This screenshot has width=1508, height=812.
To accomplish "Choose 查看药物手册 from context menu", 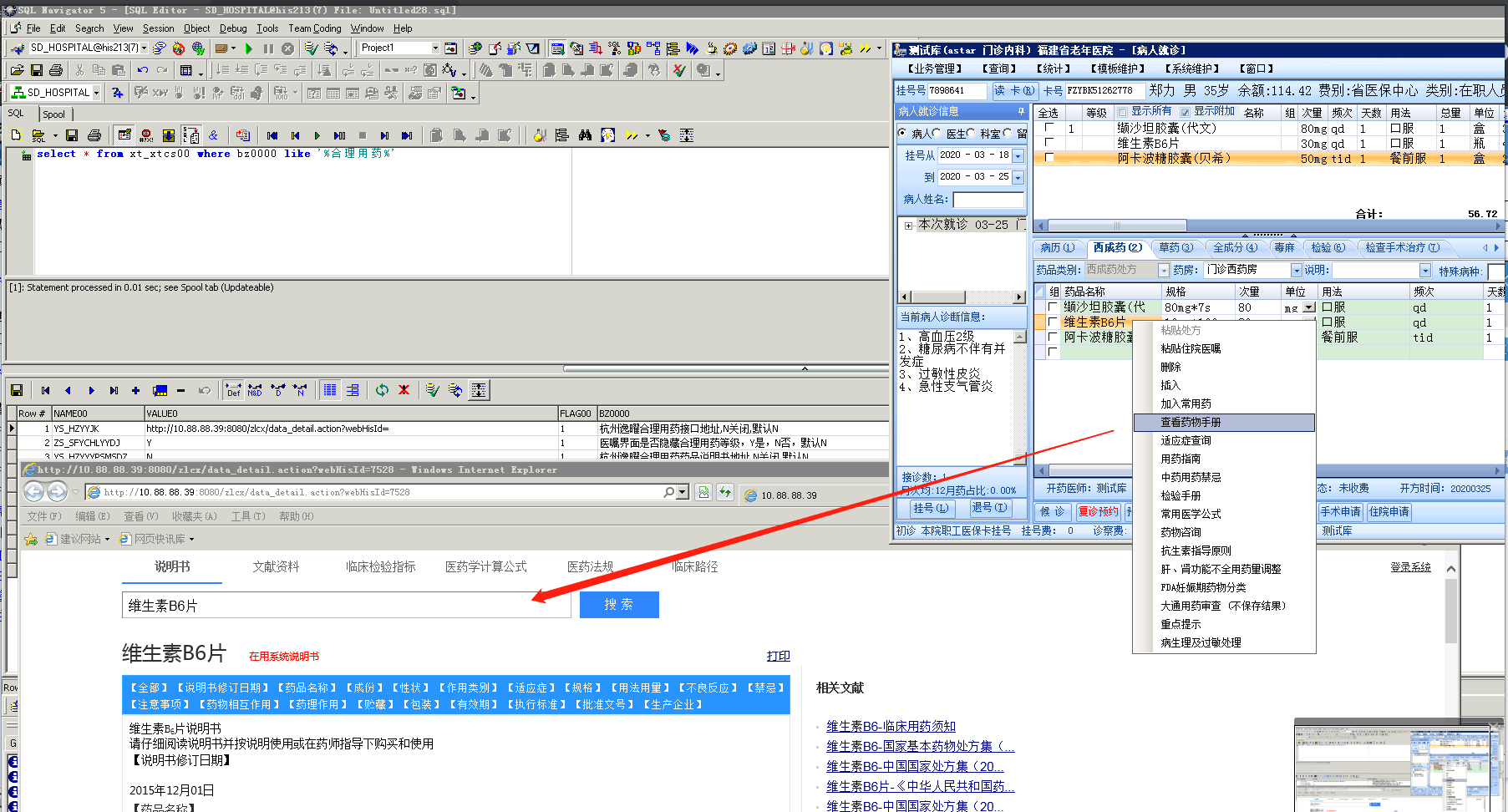I will tap(1224, 423).
